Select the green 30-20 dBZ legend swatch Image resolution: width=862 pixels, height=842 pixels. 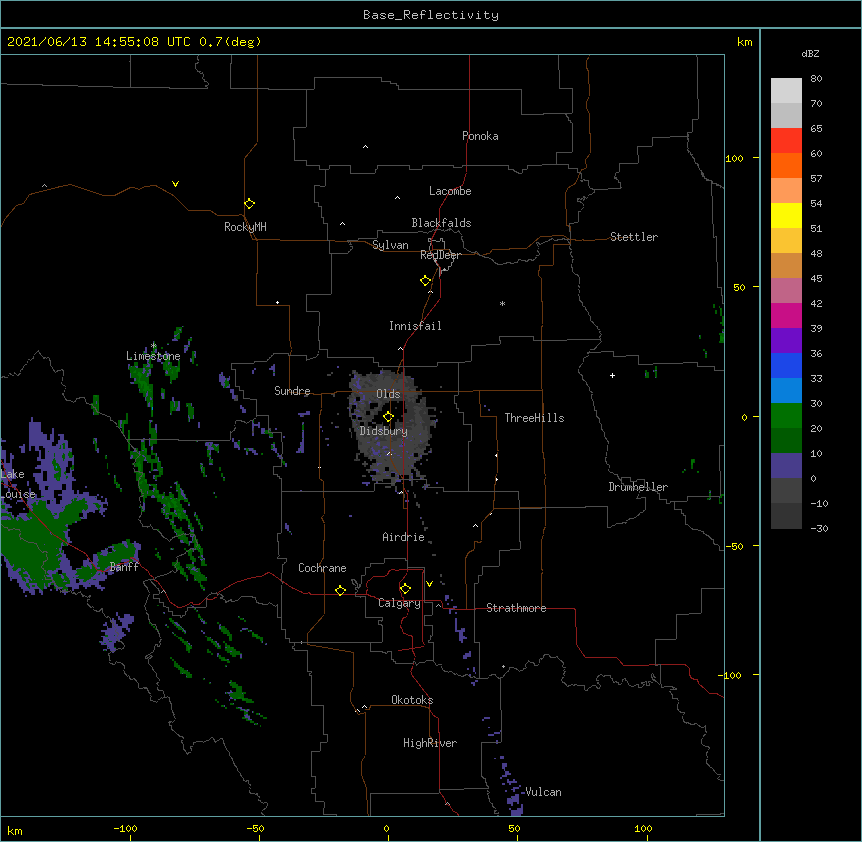[x=786, y=416]
